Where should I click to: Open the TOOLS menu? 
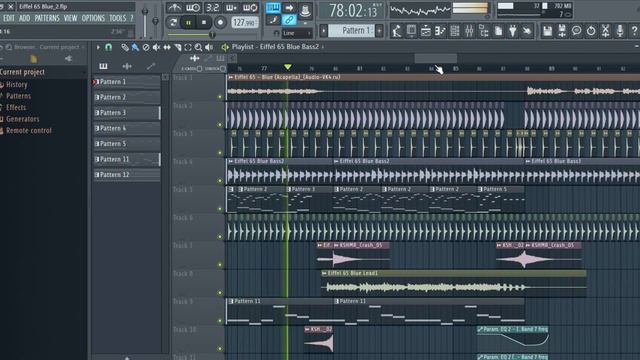pyautogui.click(x=118, y=18)
